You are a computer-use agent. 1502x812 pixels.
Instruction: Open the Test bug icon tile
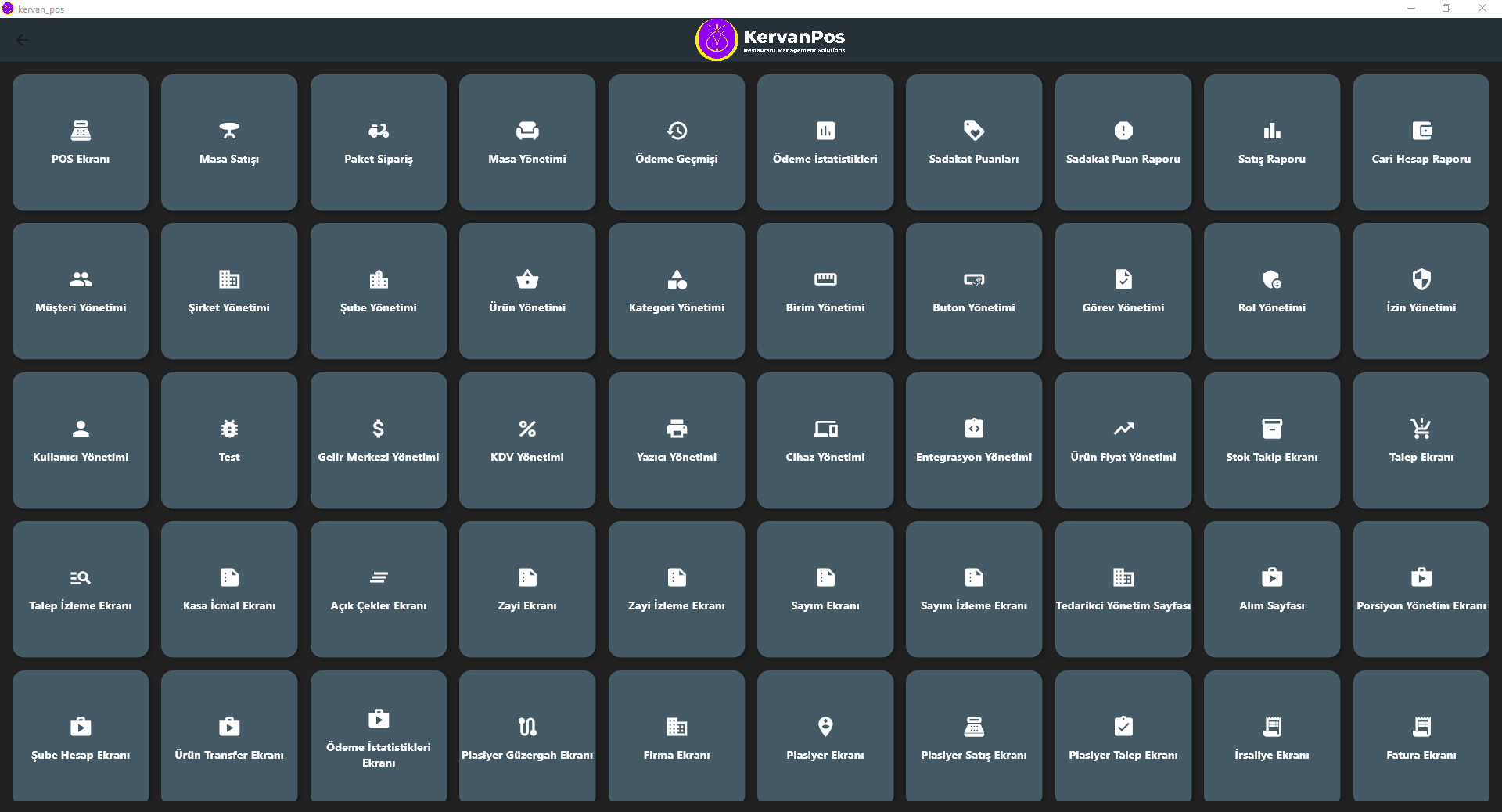[x=229, y=440]
